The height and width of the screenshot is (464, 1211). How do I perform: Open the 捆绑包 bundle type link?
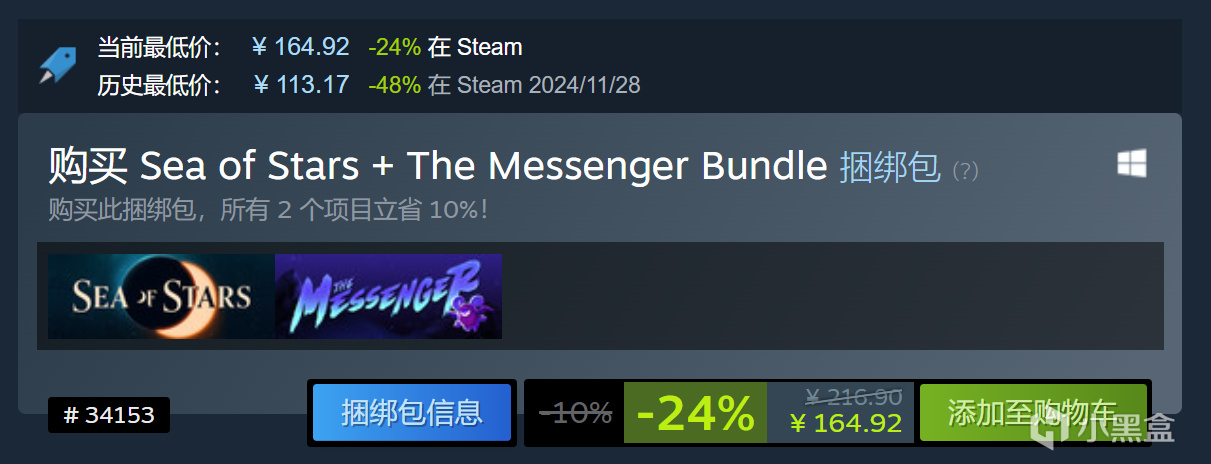(x=890, y=168)
